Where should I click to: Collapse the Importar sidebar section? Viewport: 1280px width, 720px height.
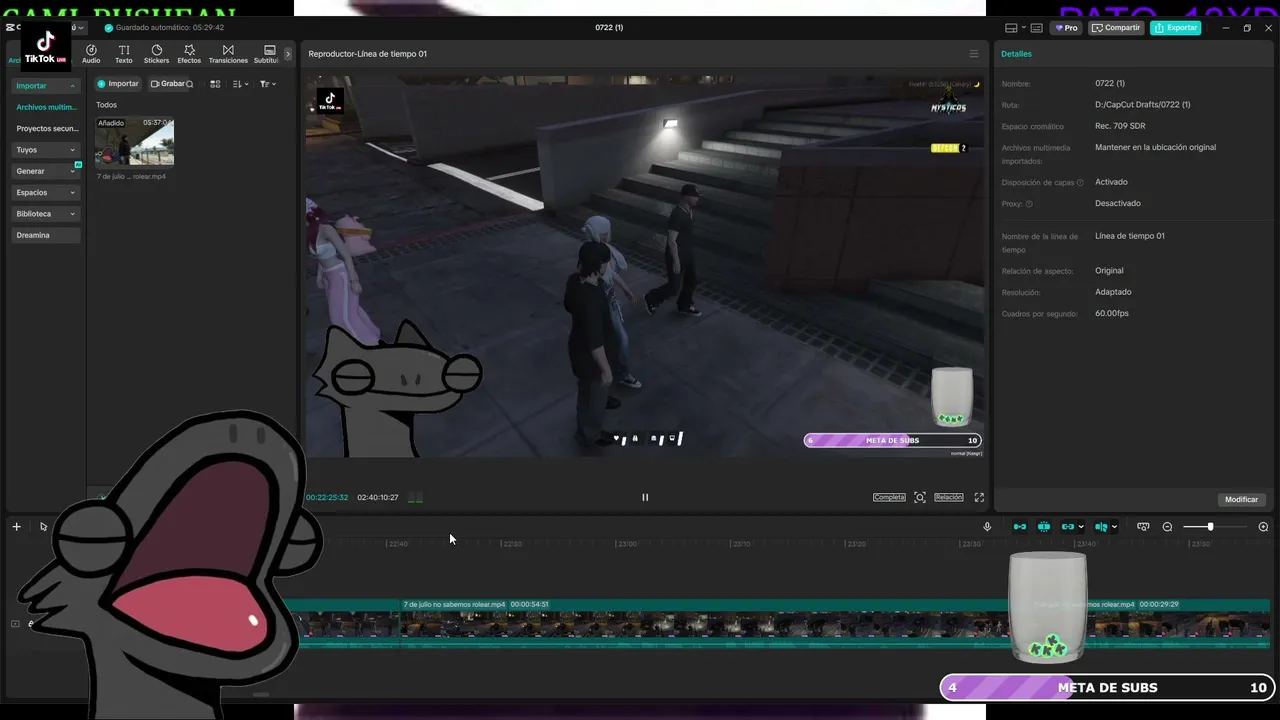tap(46, 86)
